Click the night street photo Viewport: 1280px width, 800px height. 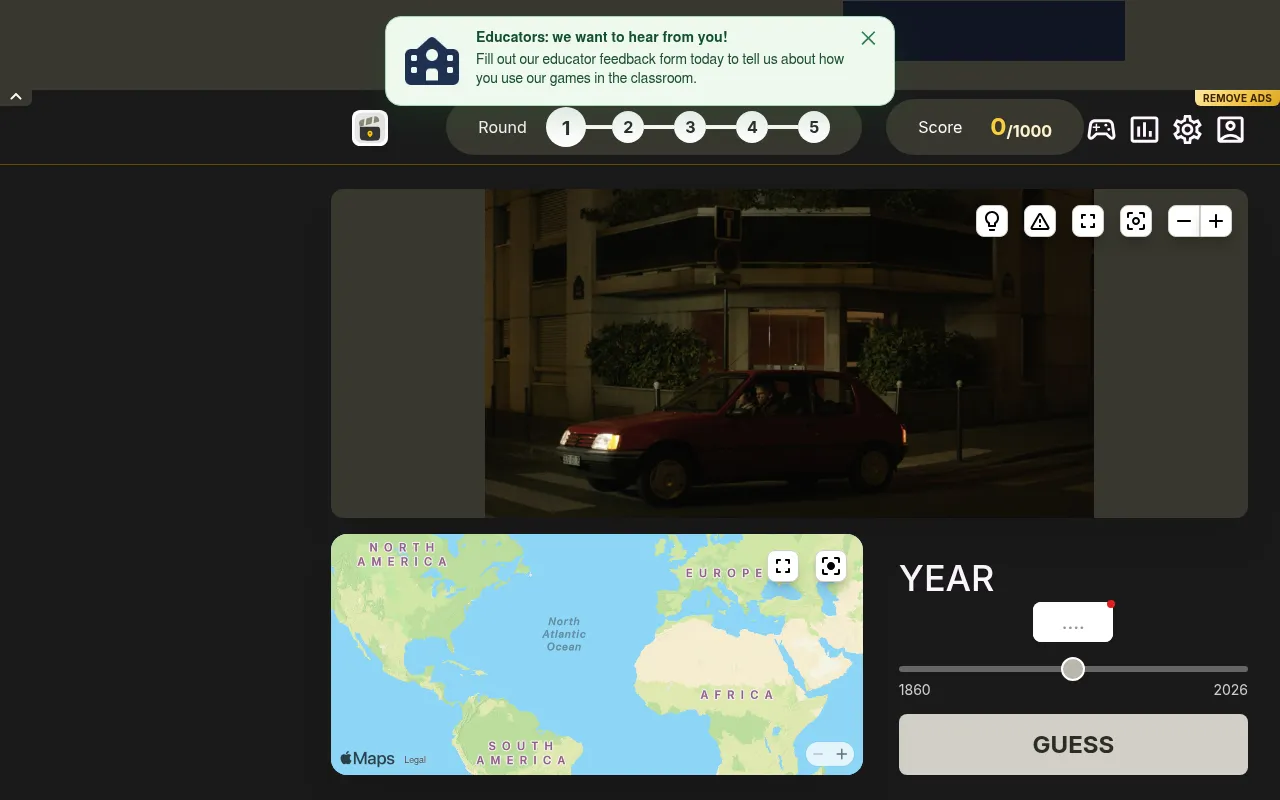point(789,353)
